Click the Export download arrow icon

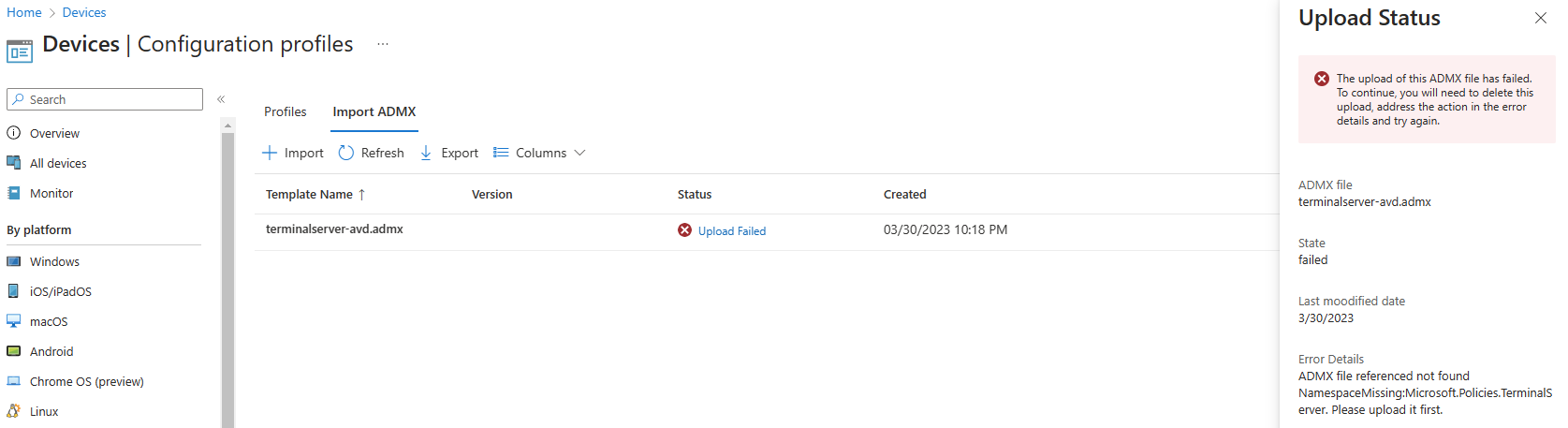[426, 153]
